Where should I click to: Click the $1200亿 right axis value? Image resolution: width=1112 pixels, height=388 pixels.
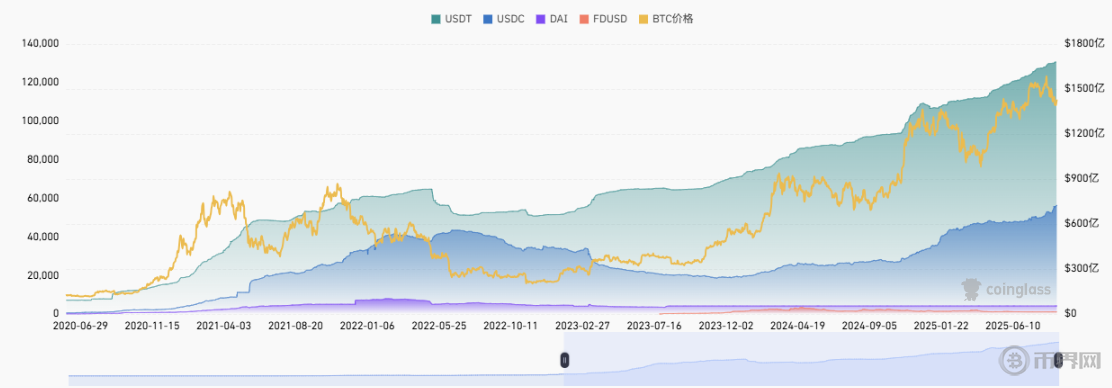(1084, 133)
